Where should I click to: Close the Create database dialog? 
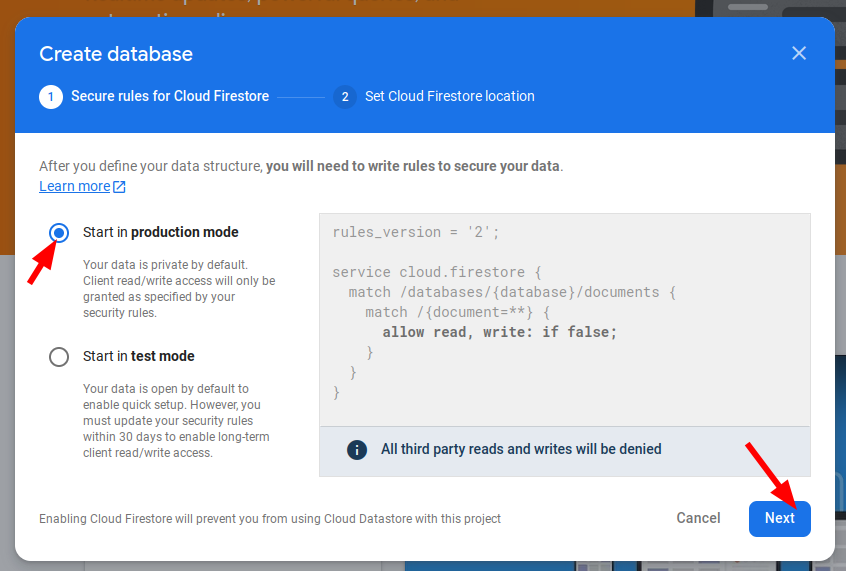[x=799, y=53]
